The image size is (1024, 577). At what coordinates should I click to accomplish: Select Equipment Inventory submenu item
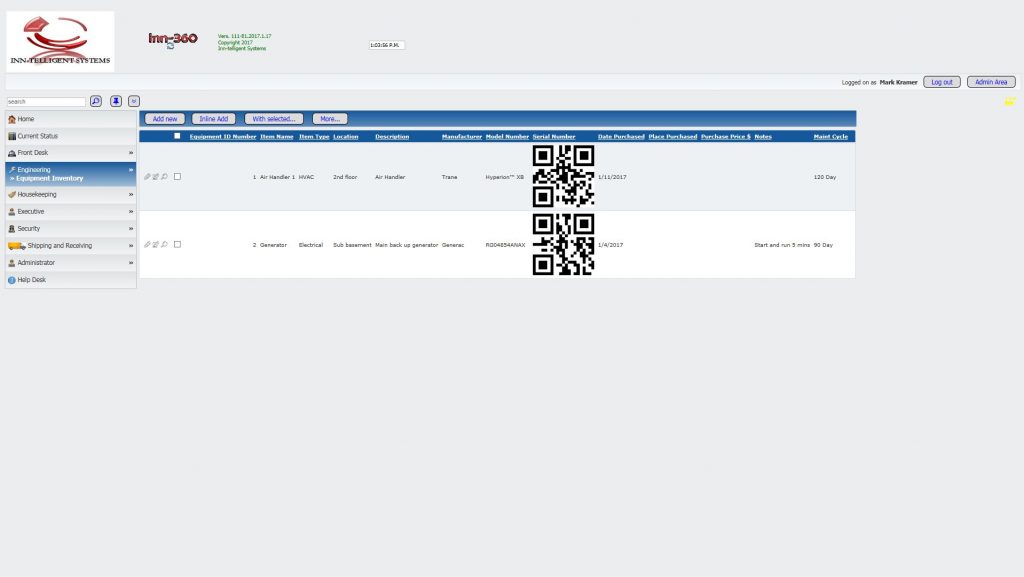(x=50, y=178)
